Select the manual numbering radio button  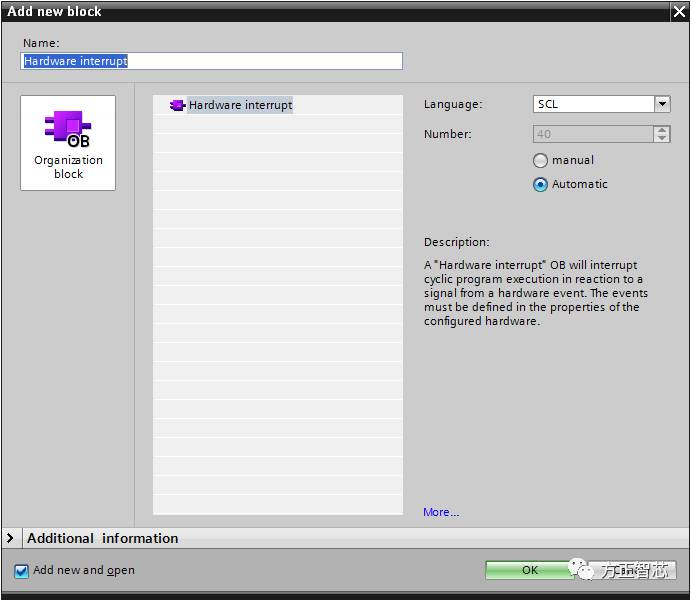coord(541,160)
